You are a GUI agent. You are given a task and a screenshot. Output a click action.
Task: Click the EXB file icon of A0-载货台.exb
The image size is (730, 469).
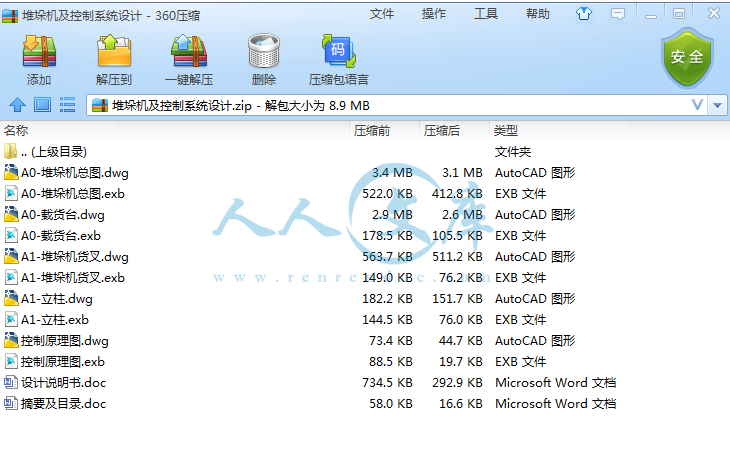click(11, 235)
